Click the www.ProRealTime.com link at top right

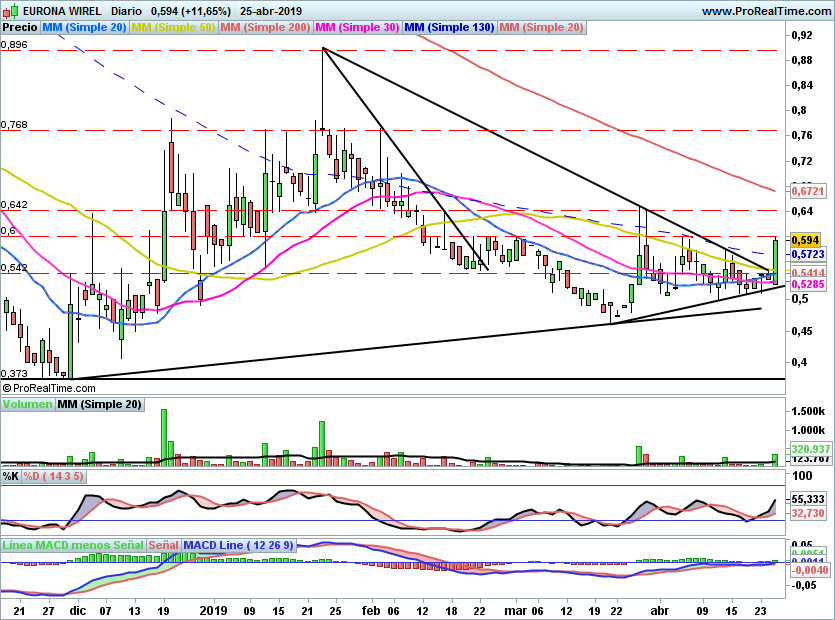pos(766,11)
